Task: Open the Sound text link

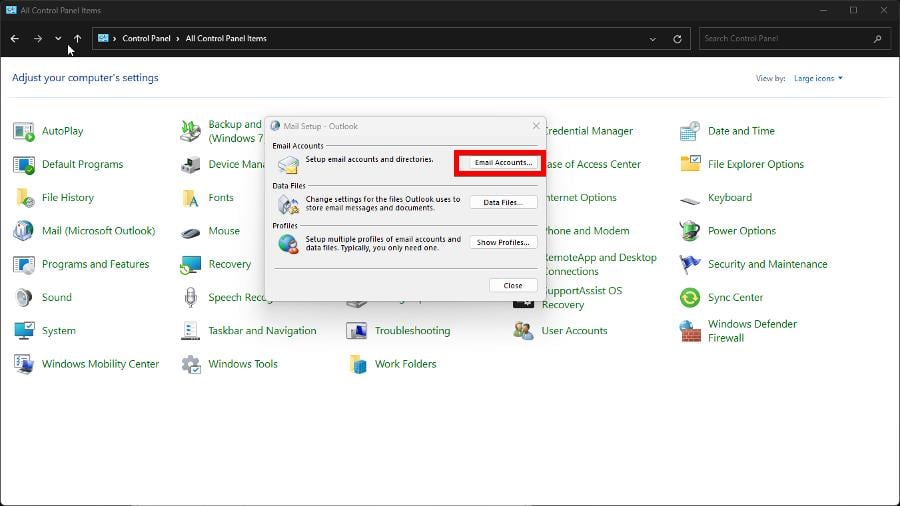Action: 57,298
